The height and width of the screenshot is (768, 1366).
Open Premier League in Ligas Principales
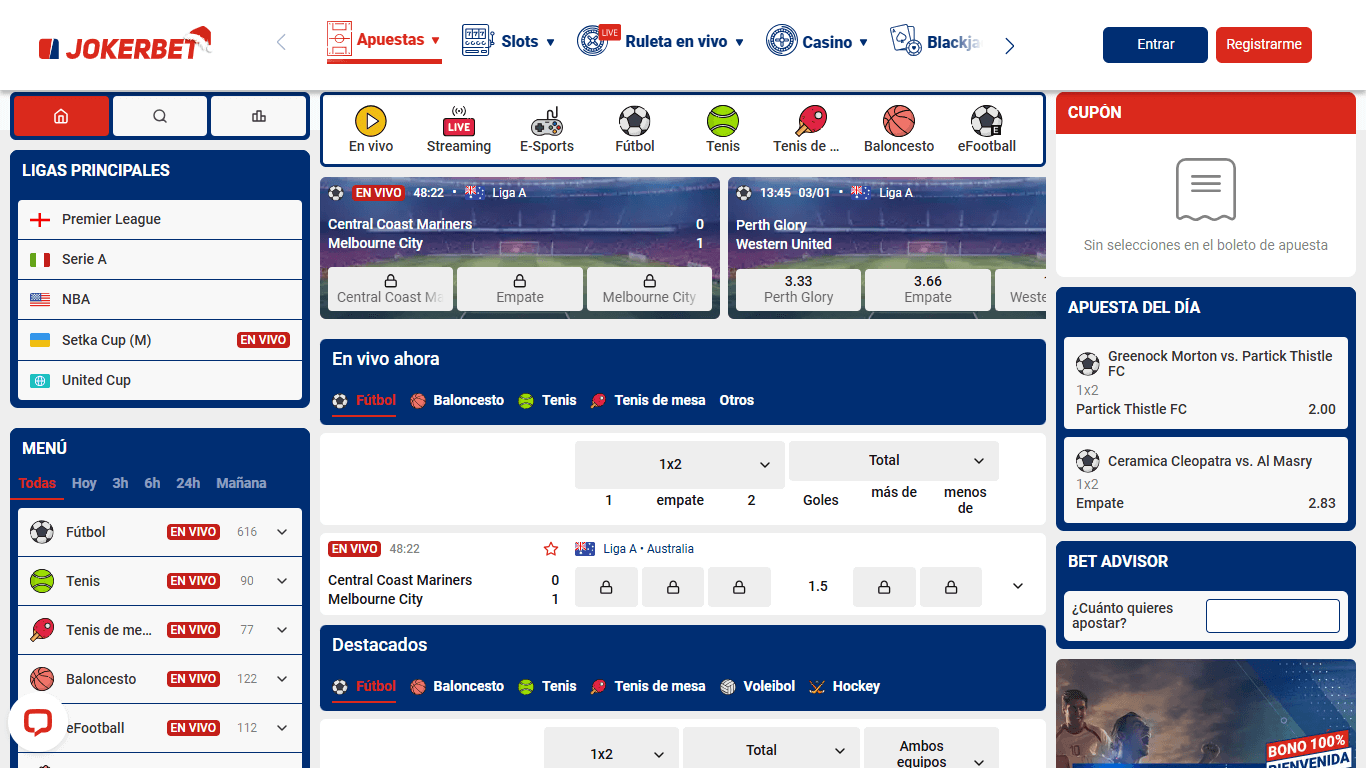[160, 219]
